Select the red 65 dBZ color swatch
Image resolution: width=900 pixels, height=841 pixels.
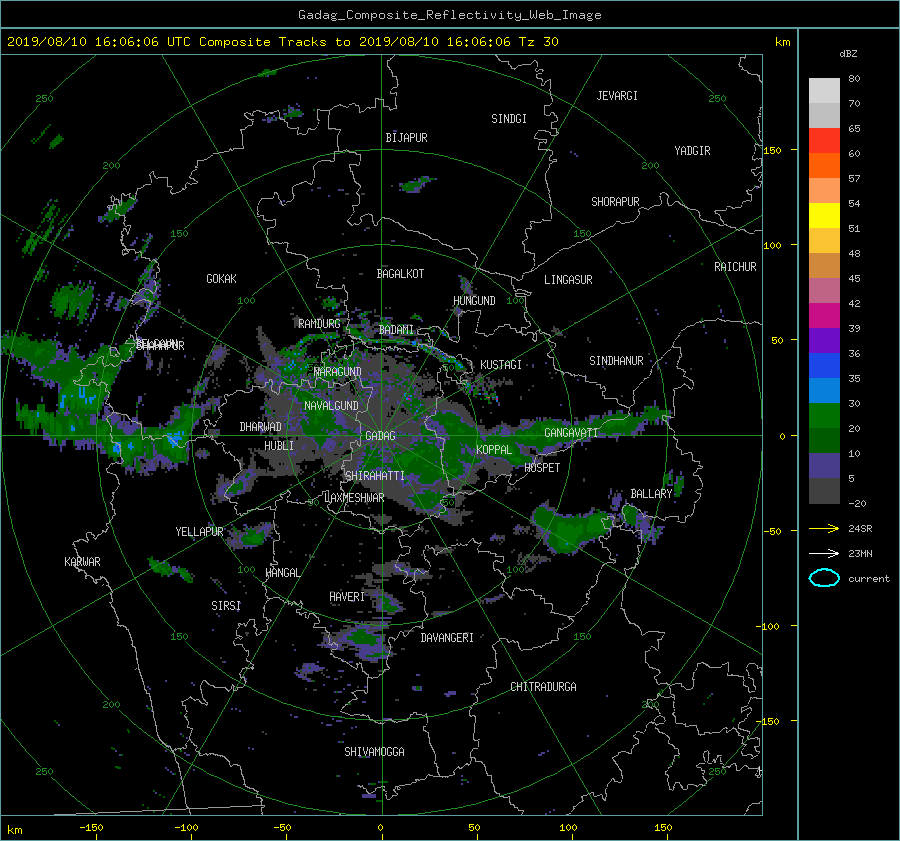click(824, 141)
